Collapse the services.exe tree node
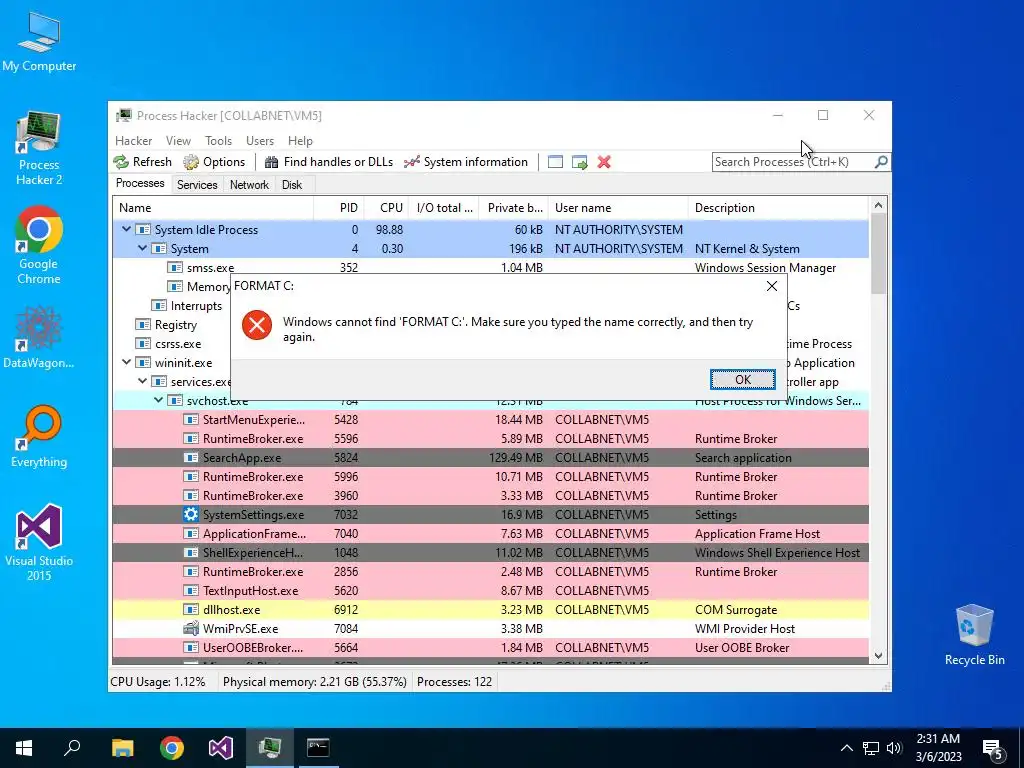The width and height of the screenshot is (1024, 768). (x=142, y=381)
